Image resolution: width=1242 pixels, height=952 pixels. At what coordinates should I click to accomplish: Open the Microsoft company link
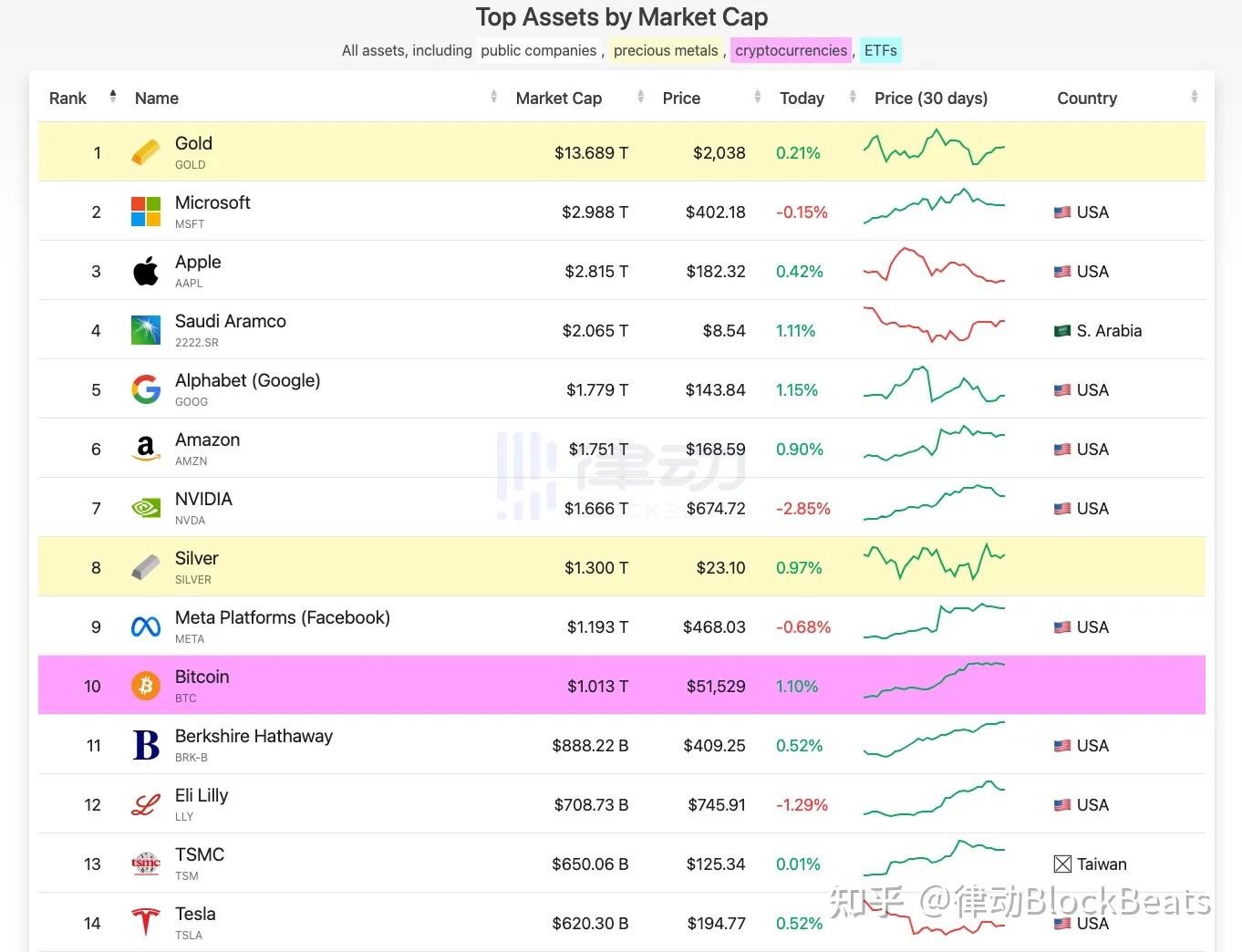pos(212,202)
